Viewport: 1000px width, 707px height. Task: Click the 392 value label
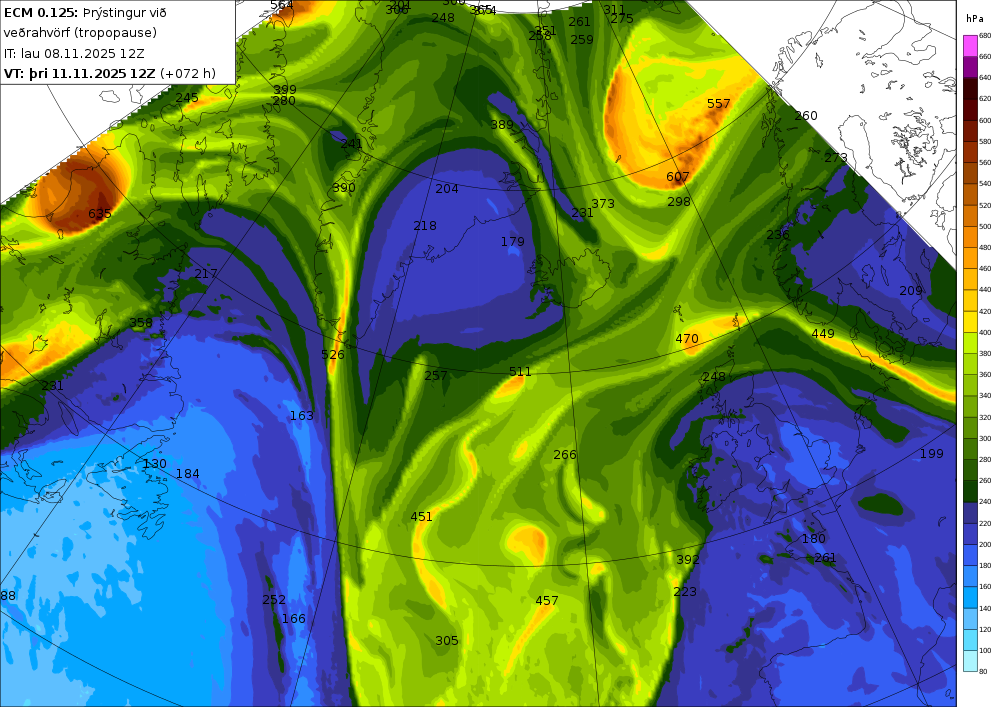(688, 559)
